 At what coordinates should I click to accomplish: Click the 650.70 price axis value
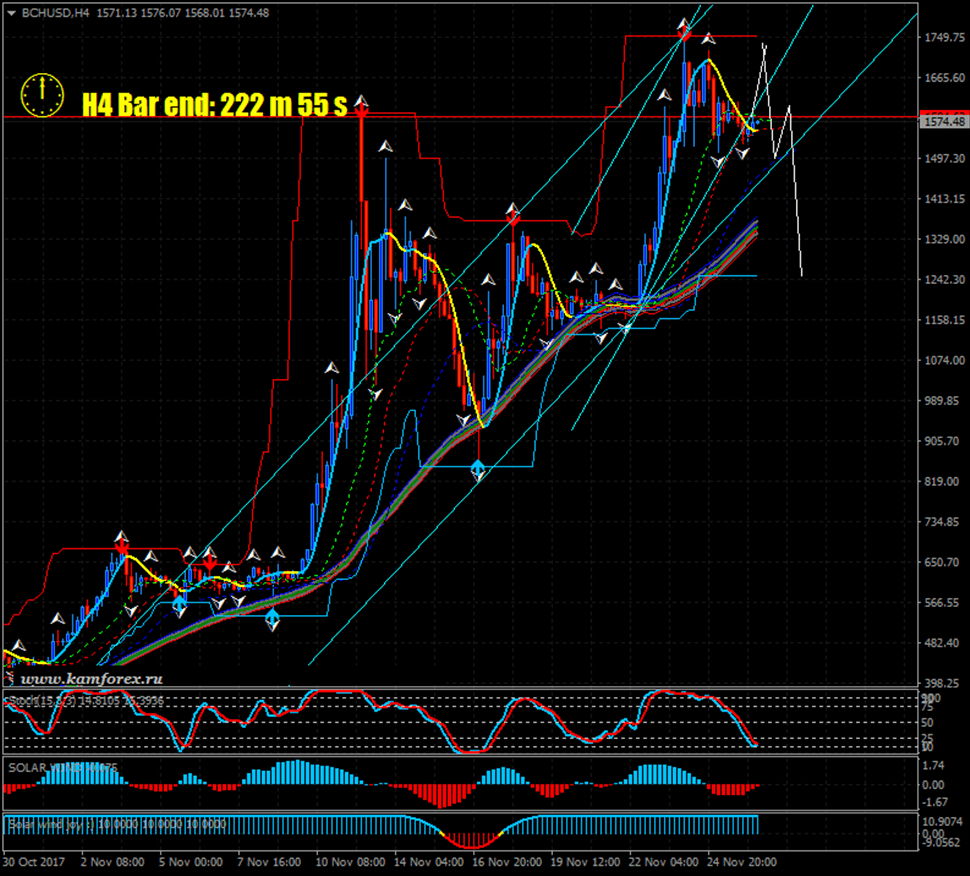point(942,562)
